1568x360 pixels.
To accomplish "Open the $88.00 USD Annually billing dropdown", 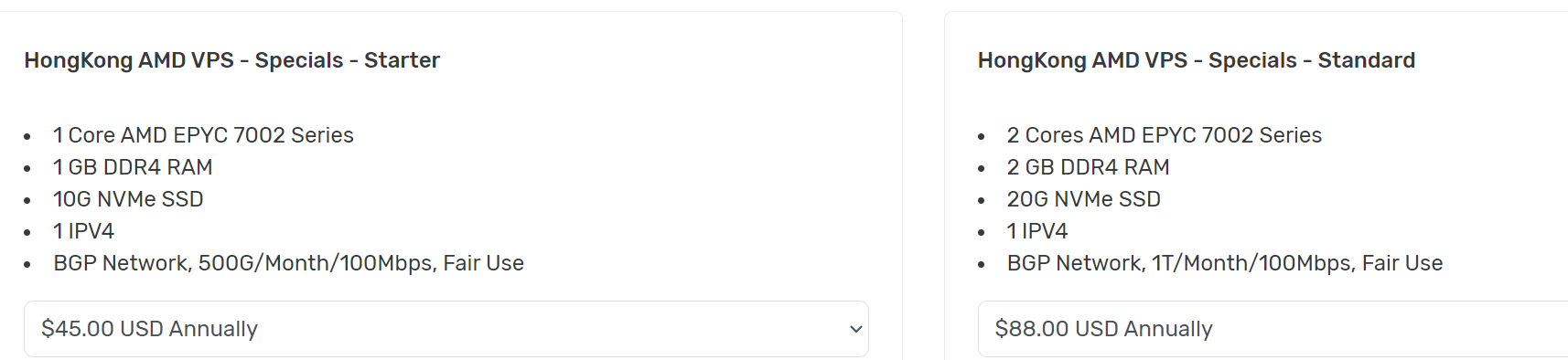I will pos(1273,329).
